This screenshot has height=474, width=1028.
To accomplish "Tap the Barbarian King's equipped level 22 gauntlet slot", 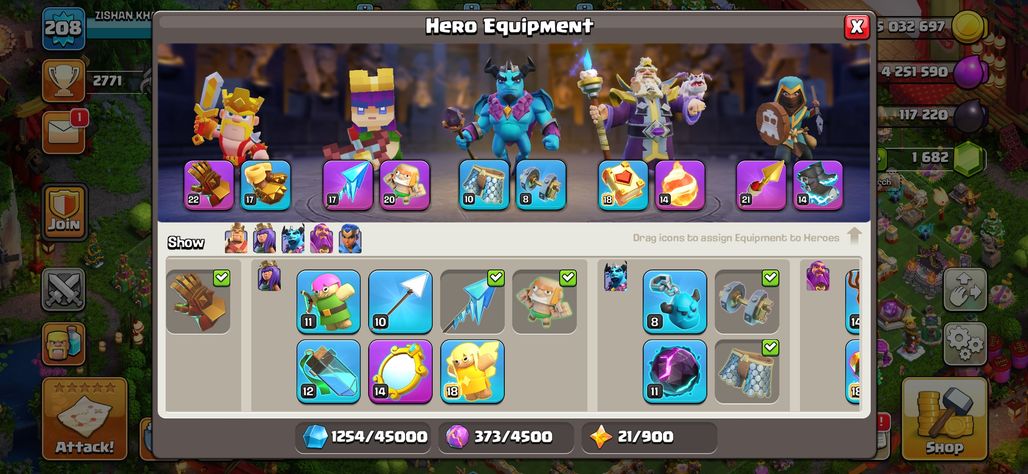I will [208, 185].
